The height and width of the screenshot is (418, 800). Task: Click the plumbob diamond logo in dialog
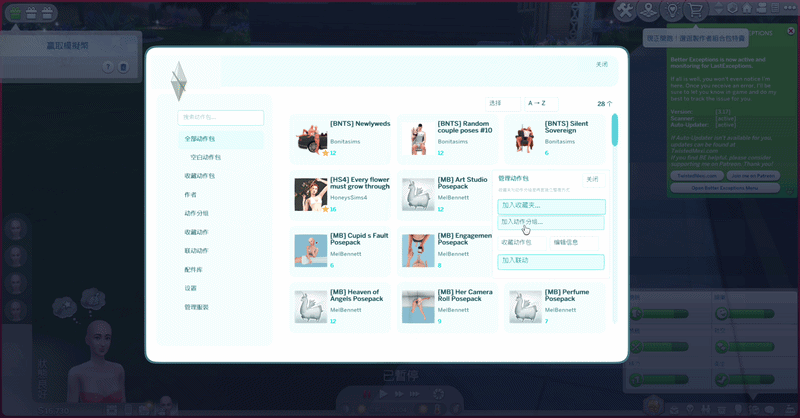[179, 81]
